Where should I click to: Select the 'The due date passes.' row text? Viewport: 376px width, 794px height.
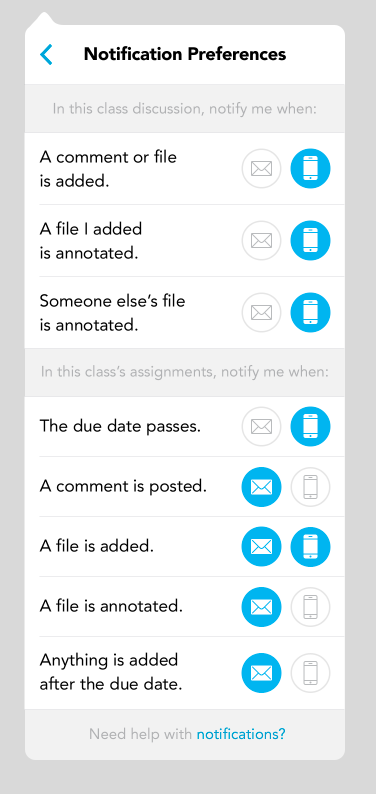(x=120, y=426)
